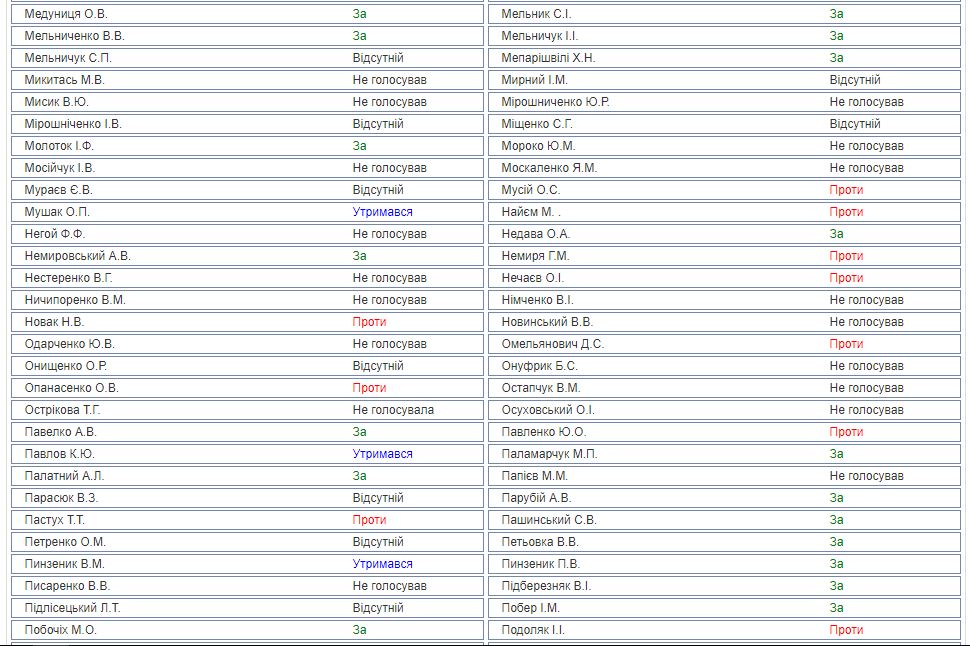Click the Проти vote beside Подоляк І.І.
The image size is (970, 646).
(x=846, y=630)
